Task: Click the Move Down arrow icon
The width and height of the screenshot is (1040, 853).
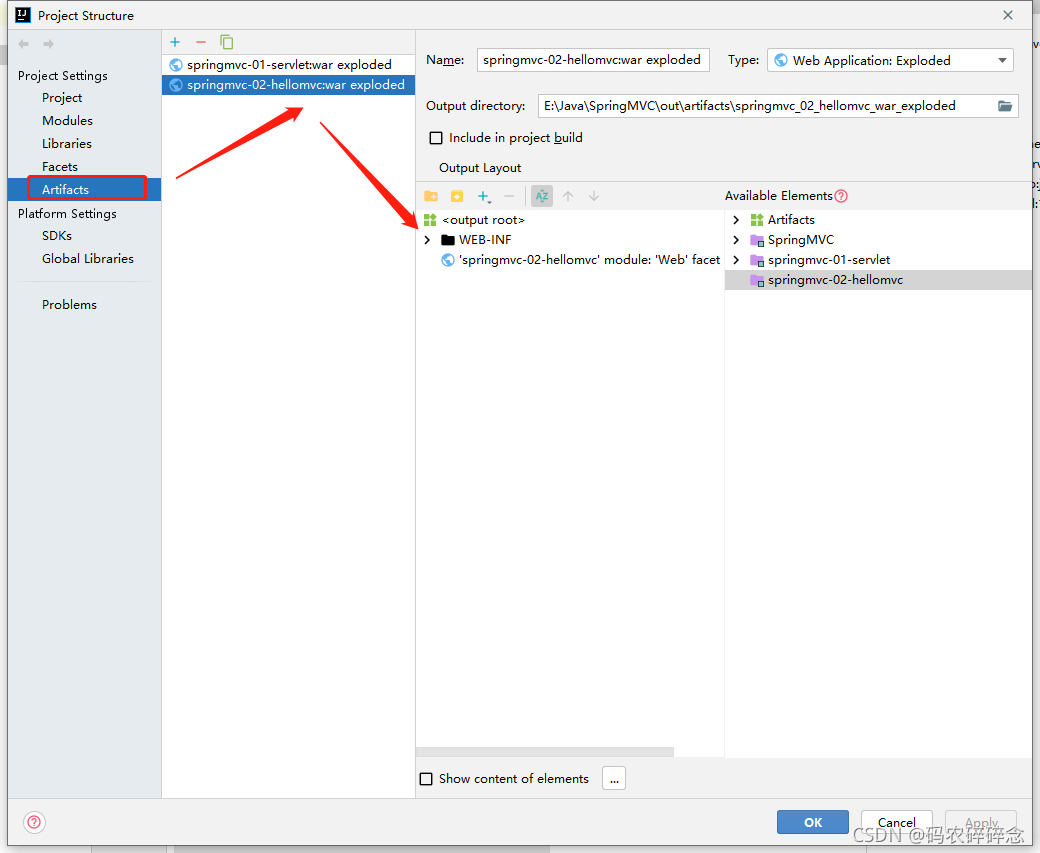Action: click(594, 196)
